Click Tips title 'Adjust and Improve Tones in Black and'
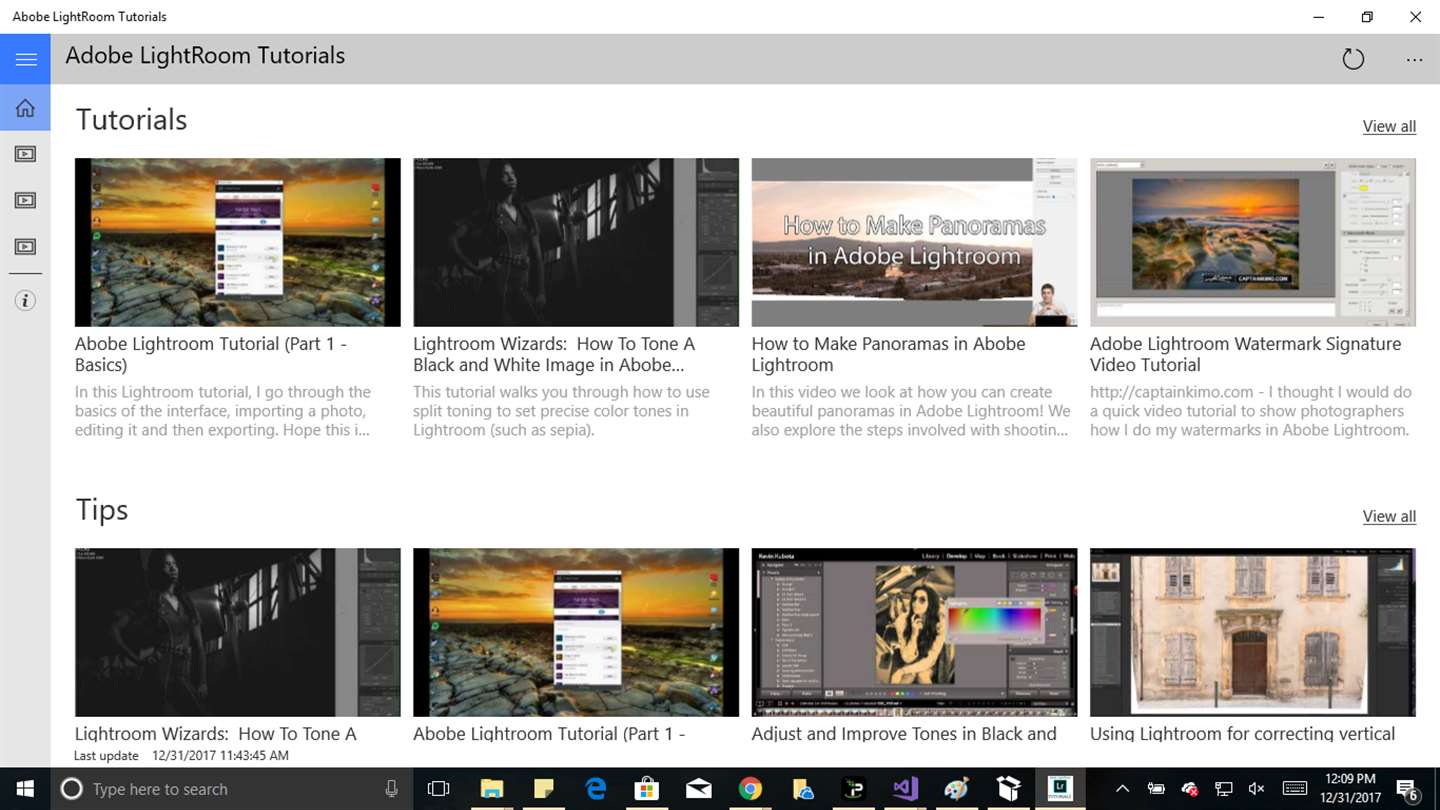 904,733
